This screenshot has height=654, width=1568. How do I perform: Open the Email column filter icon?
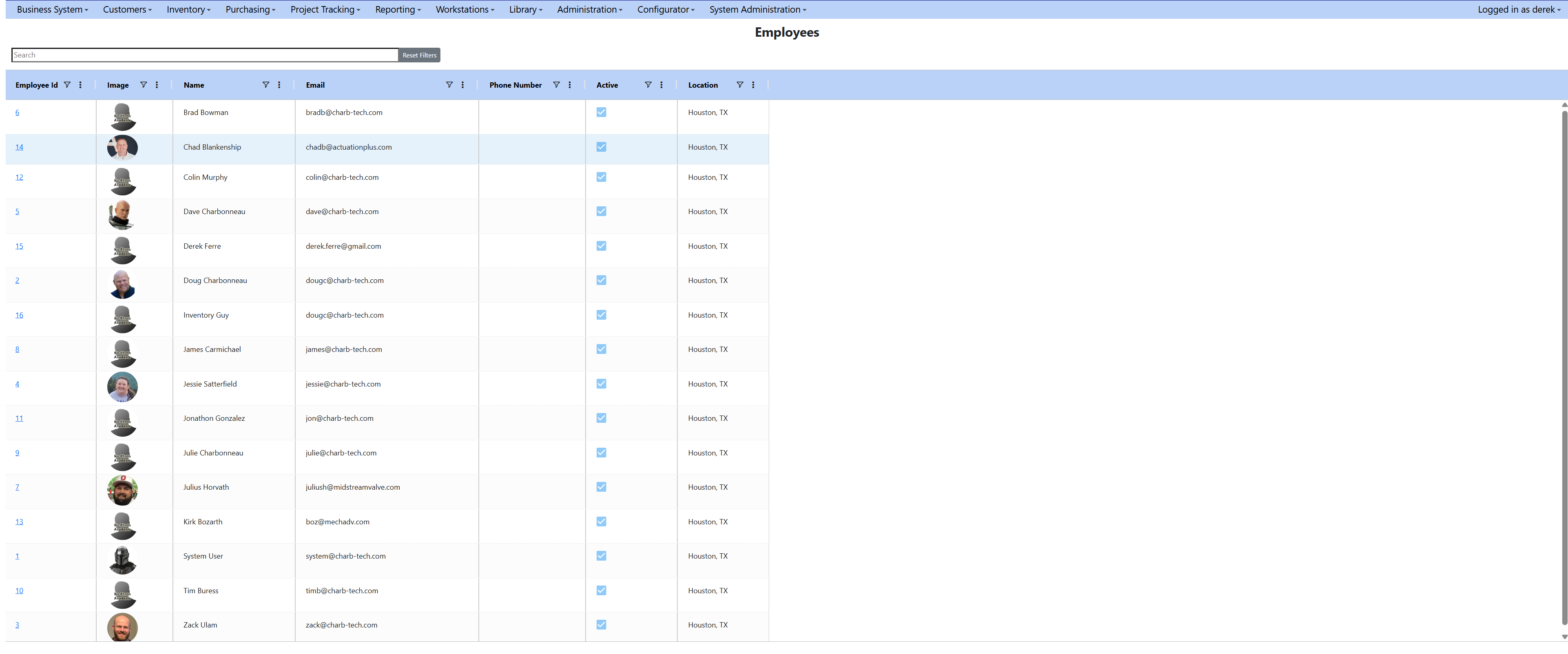click(449, 85)
